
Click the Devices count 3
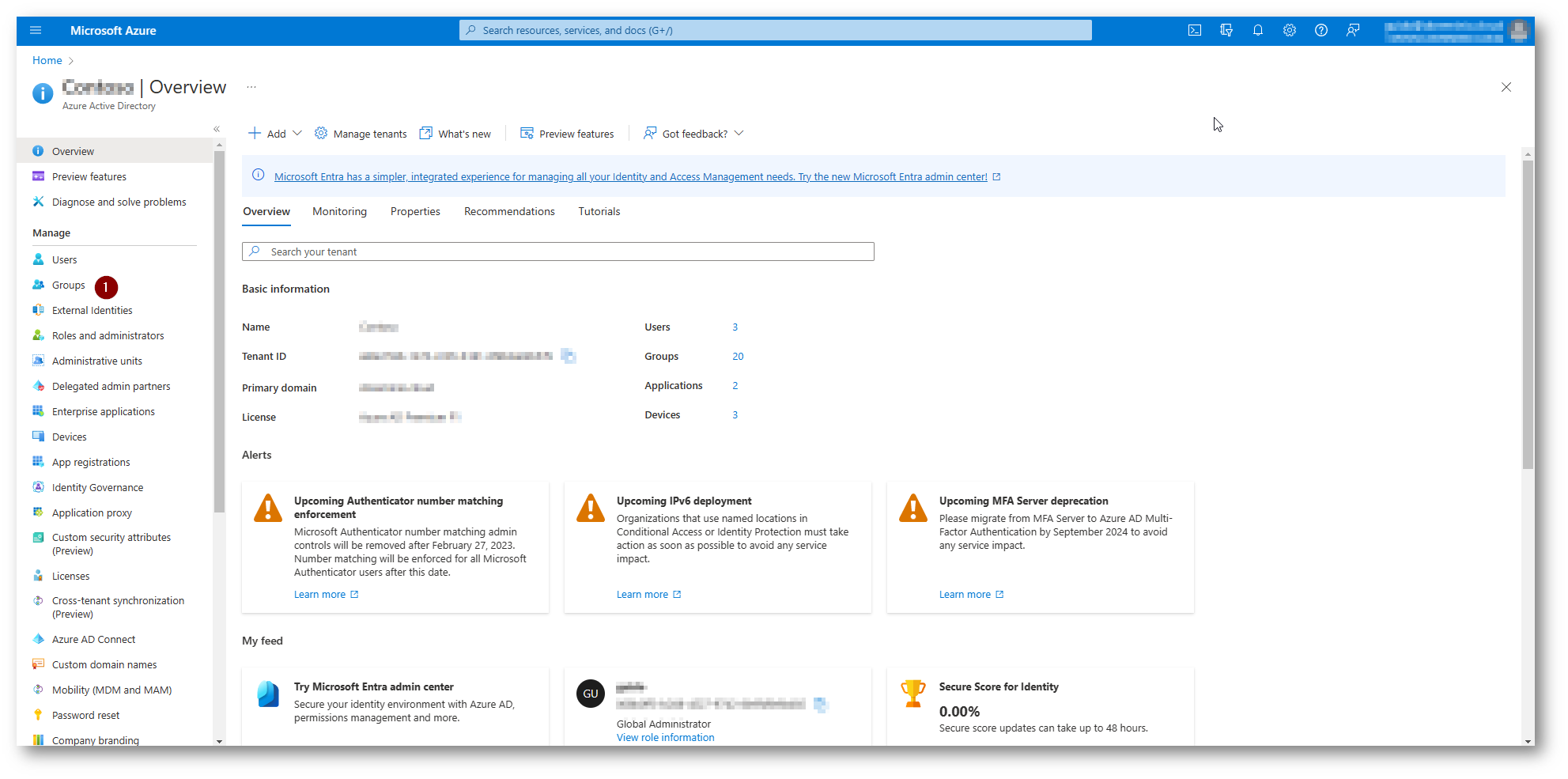tap(735, 414)
